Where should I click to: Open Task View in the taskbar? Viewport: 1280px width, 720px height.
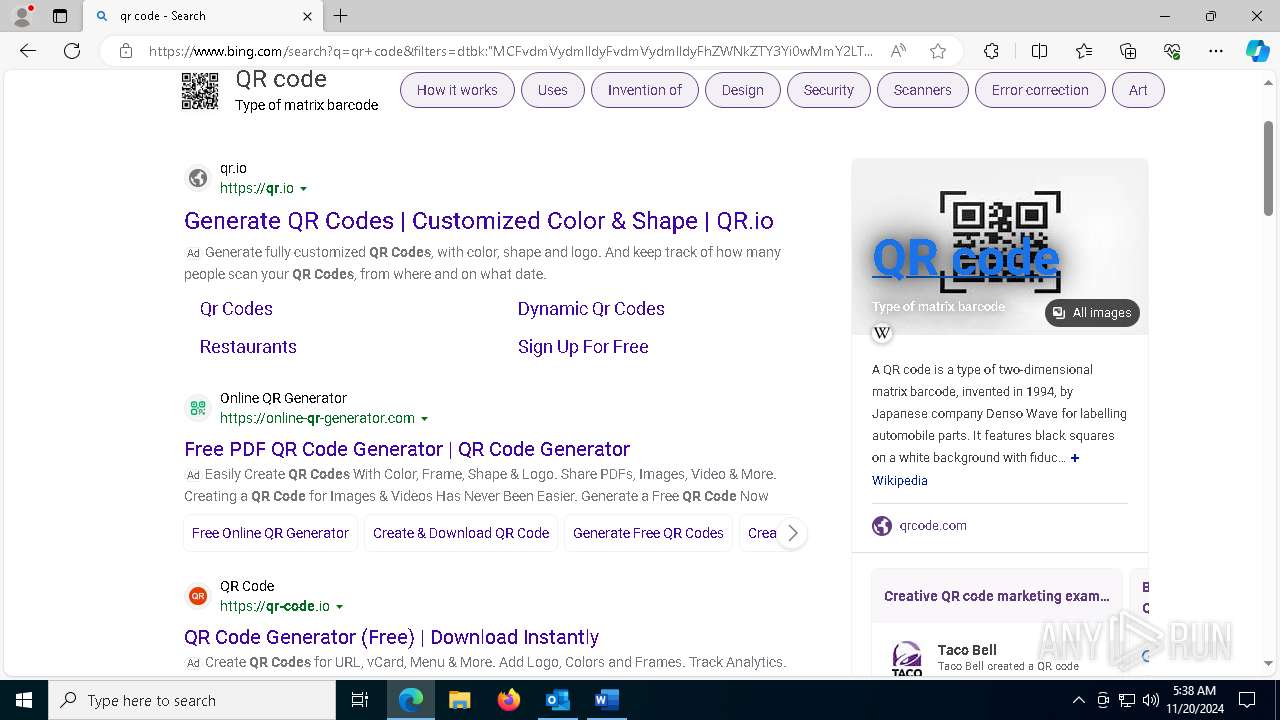click(x=360, y=700)
